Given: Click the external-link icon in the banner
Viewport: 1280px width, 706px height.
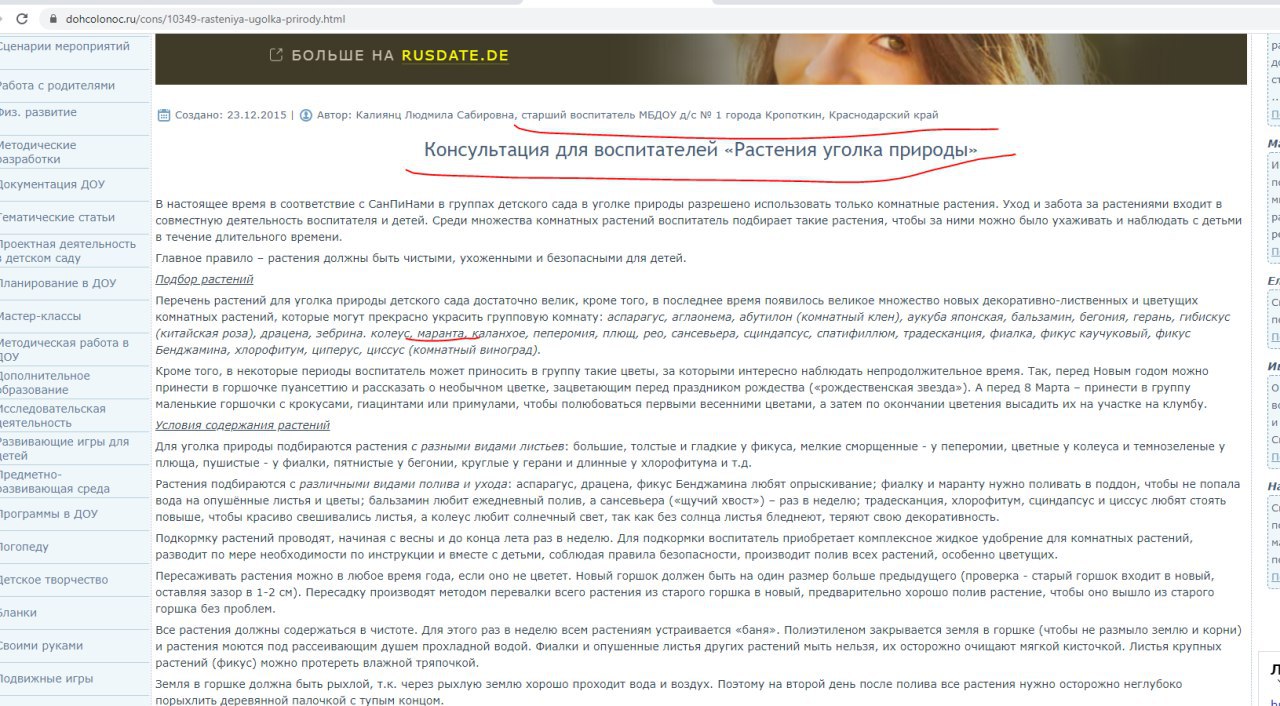Looking at the screenshot, I should (276, 55).
